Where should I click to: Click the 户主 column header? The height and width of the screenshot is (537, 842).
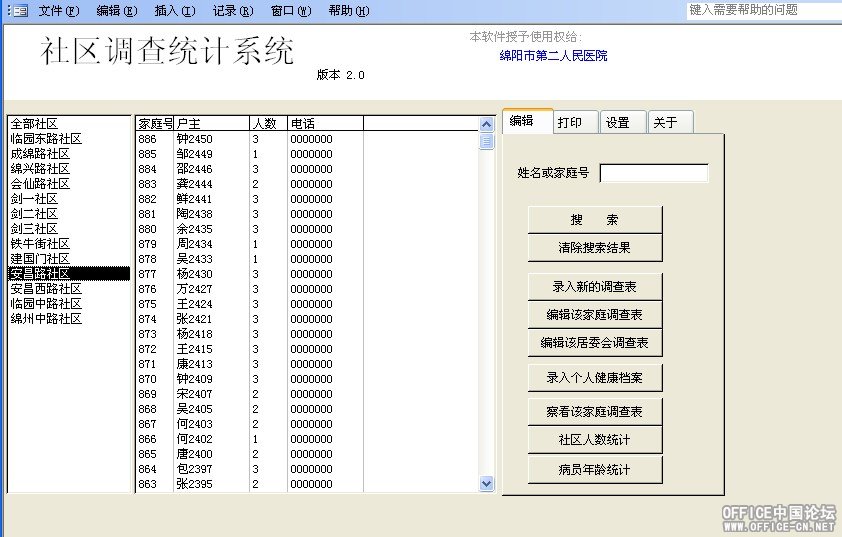(212, 124)
